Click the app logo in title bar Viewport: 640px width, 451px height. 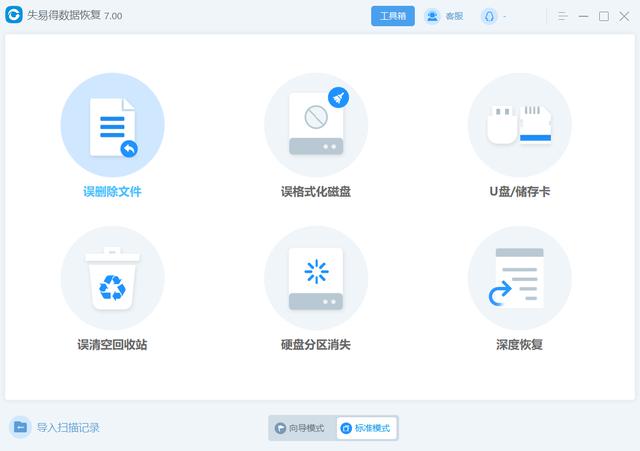tap(15, 16)
